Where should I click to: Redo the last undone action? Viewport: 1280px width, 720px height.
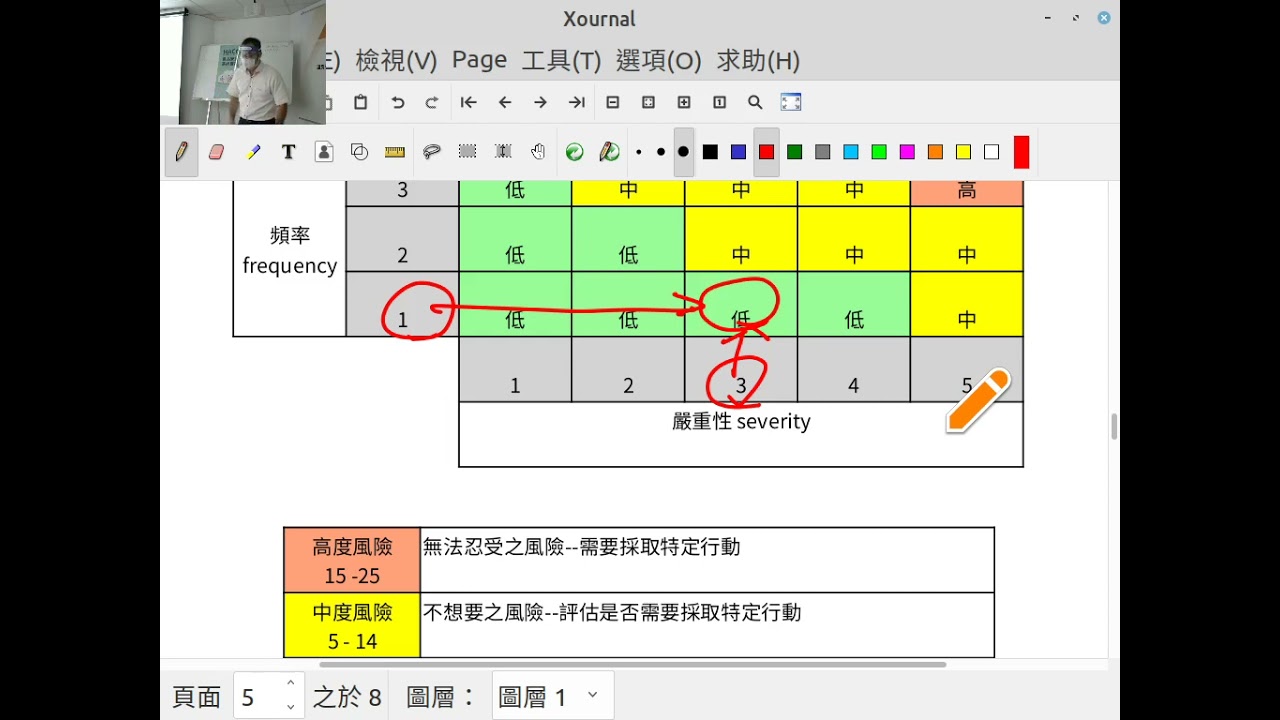pos(432,102)
